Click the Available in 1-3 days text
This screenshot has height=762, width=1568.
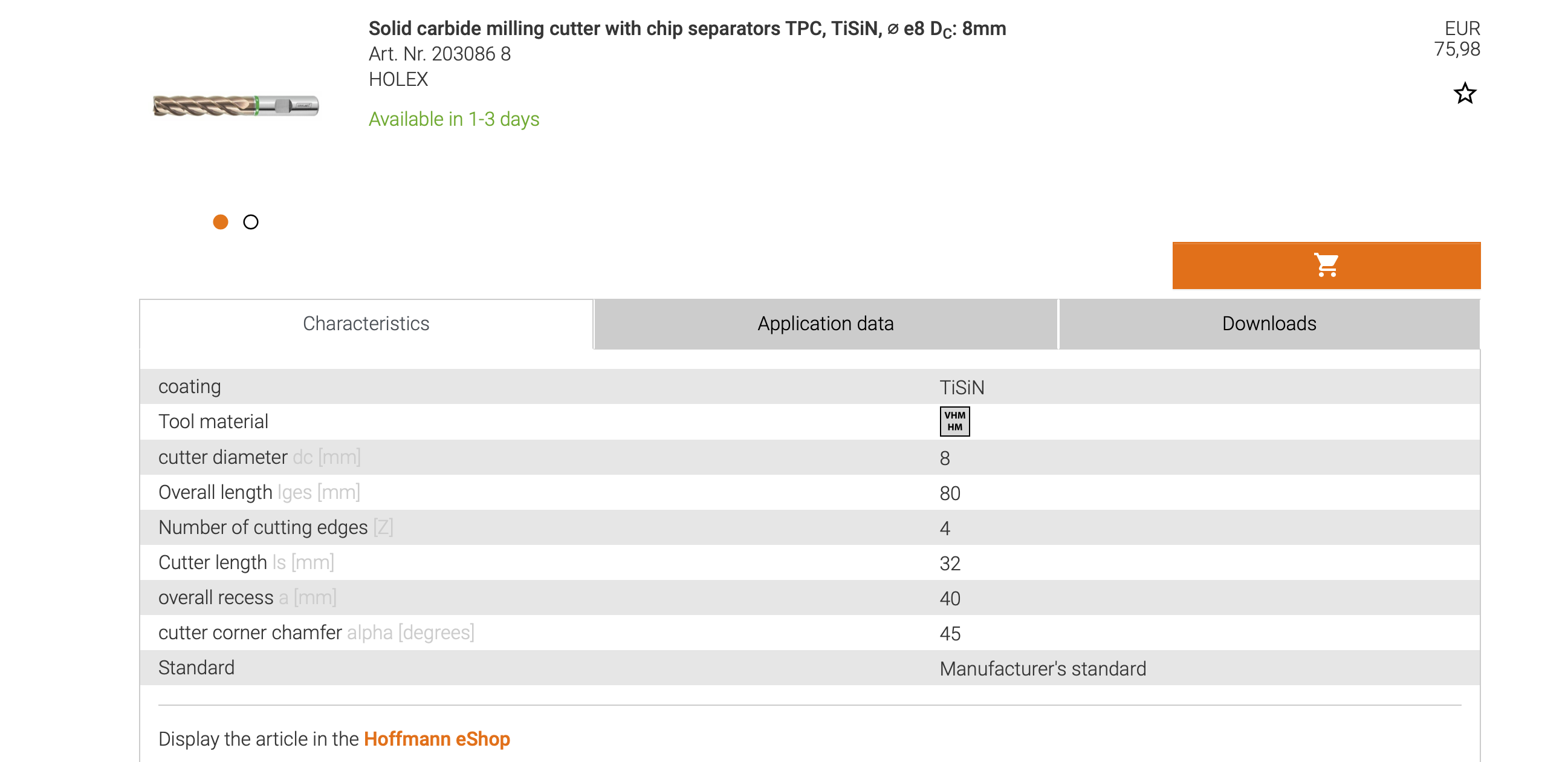[x=453, y=119]
